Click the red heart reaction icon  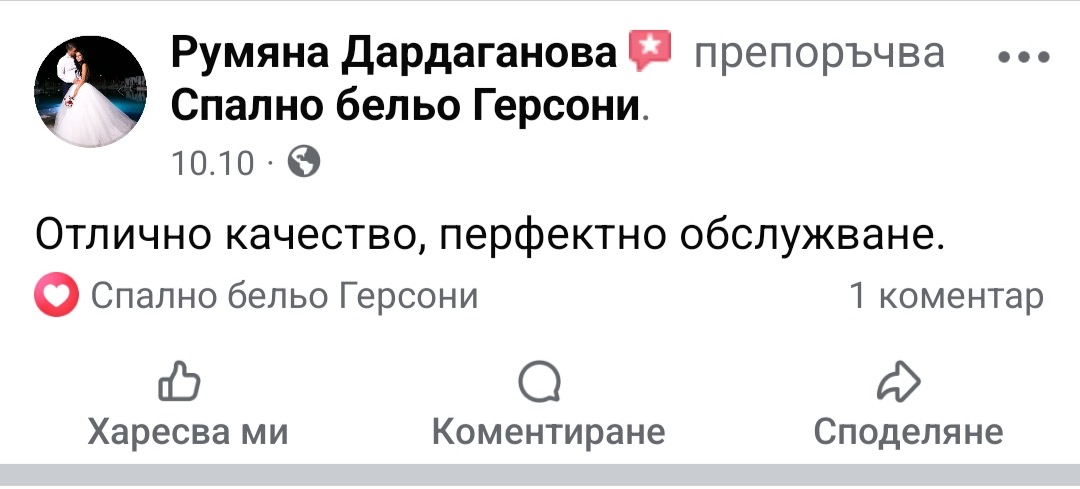pyautogui.click(x=56, y=296)
